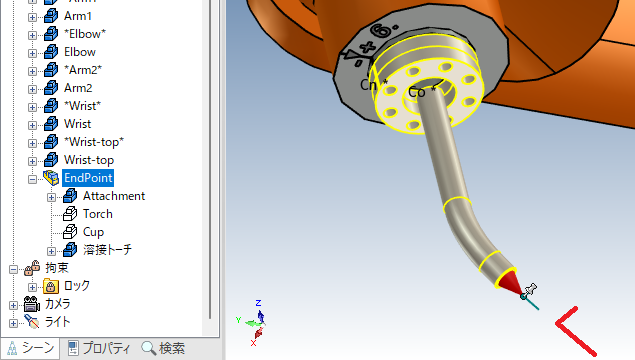
Task: Expand the *Arm2* tree node
Action: tap(32, 71)
